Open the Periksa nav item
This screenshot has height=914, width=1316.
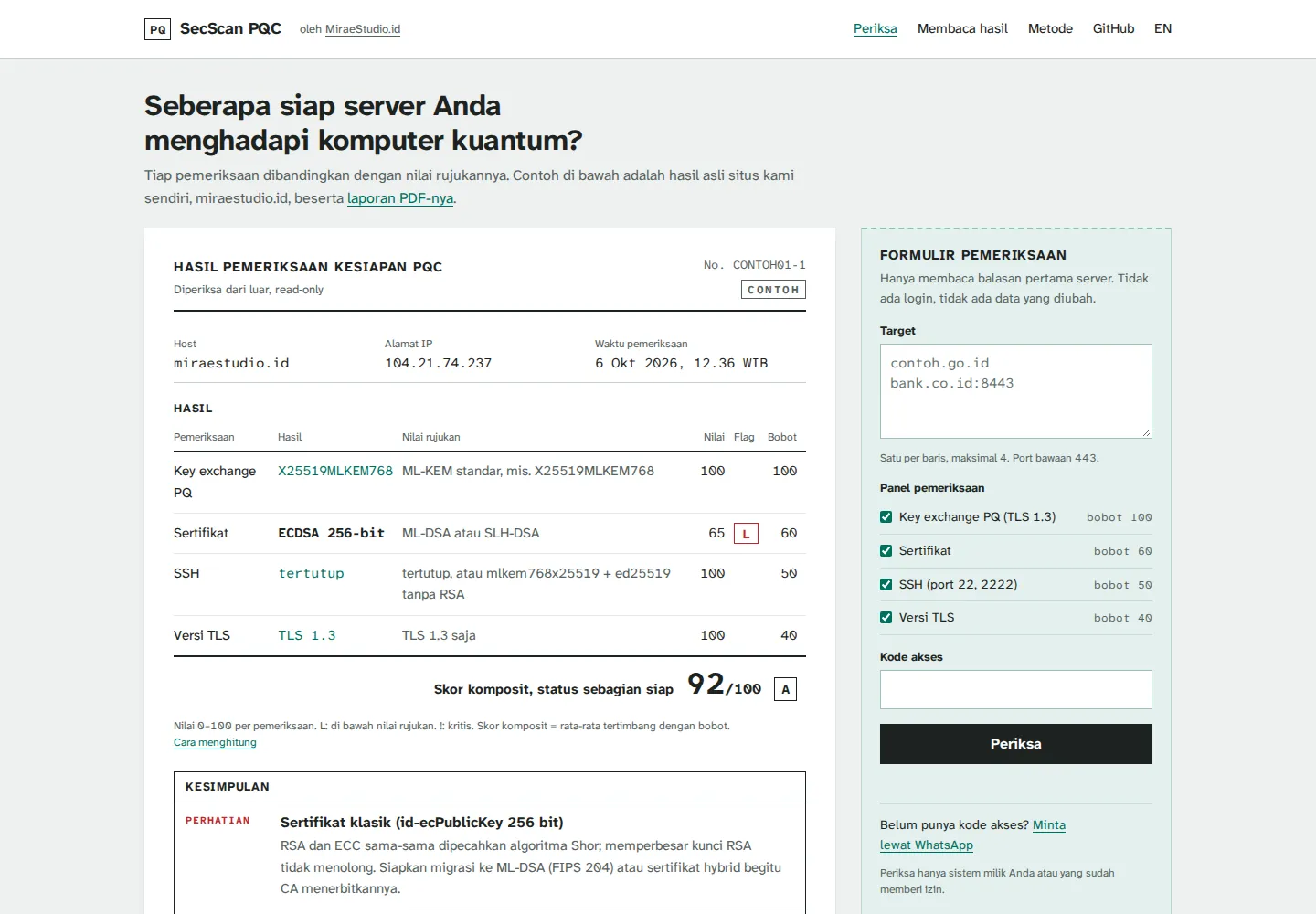click(876, 28)
